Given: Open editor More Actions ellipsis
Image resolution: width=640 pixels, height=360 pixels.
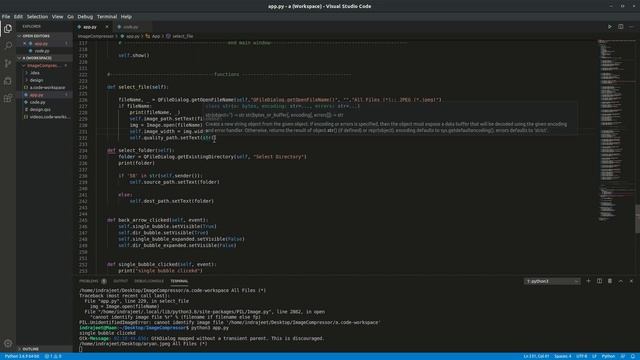Looking at the screenshot, I should [x=631, y=27].
